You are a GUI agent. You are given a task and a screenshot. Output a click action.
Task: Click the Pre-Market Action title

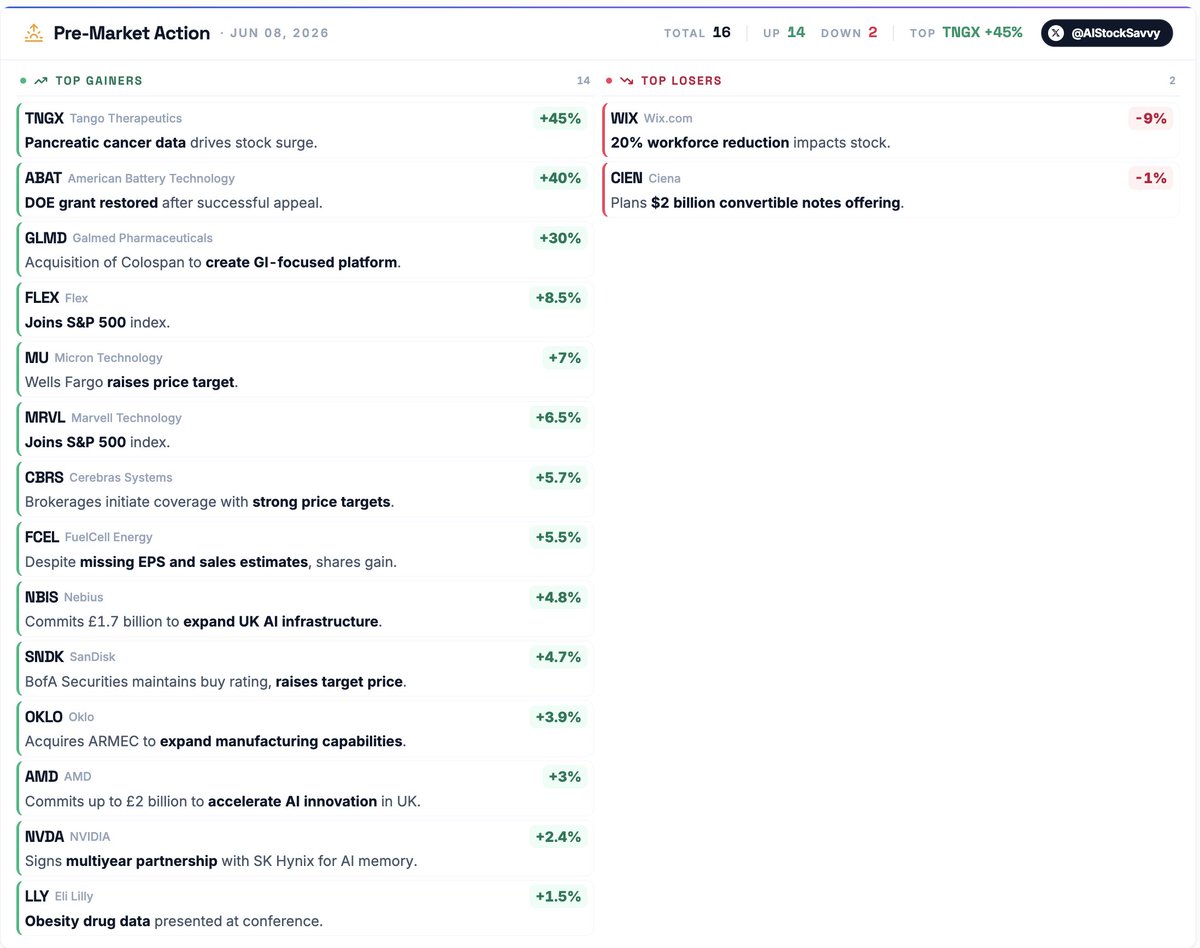pos(132,33)
